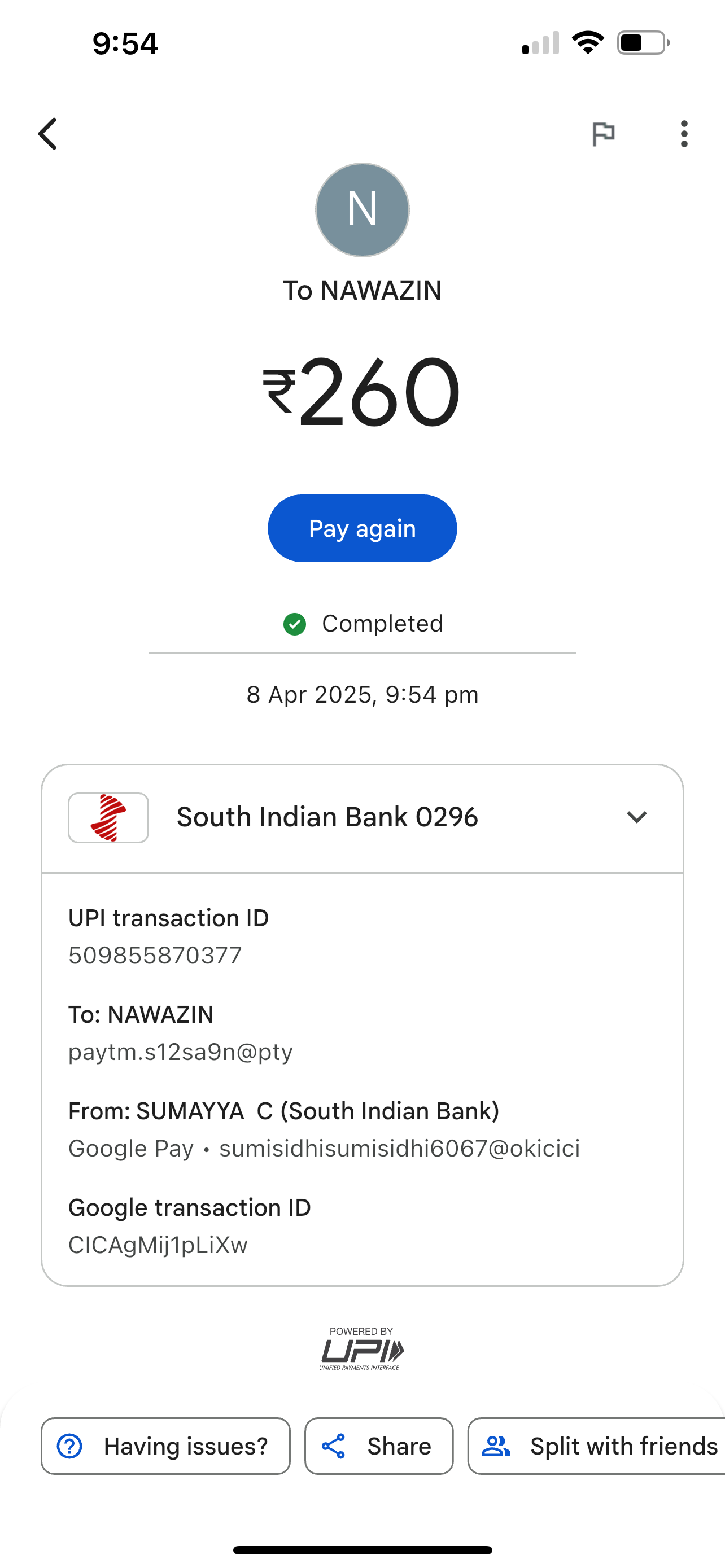
Task: Tap the question mark help icon
Action: coord(69,1446)
